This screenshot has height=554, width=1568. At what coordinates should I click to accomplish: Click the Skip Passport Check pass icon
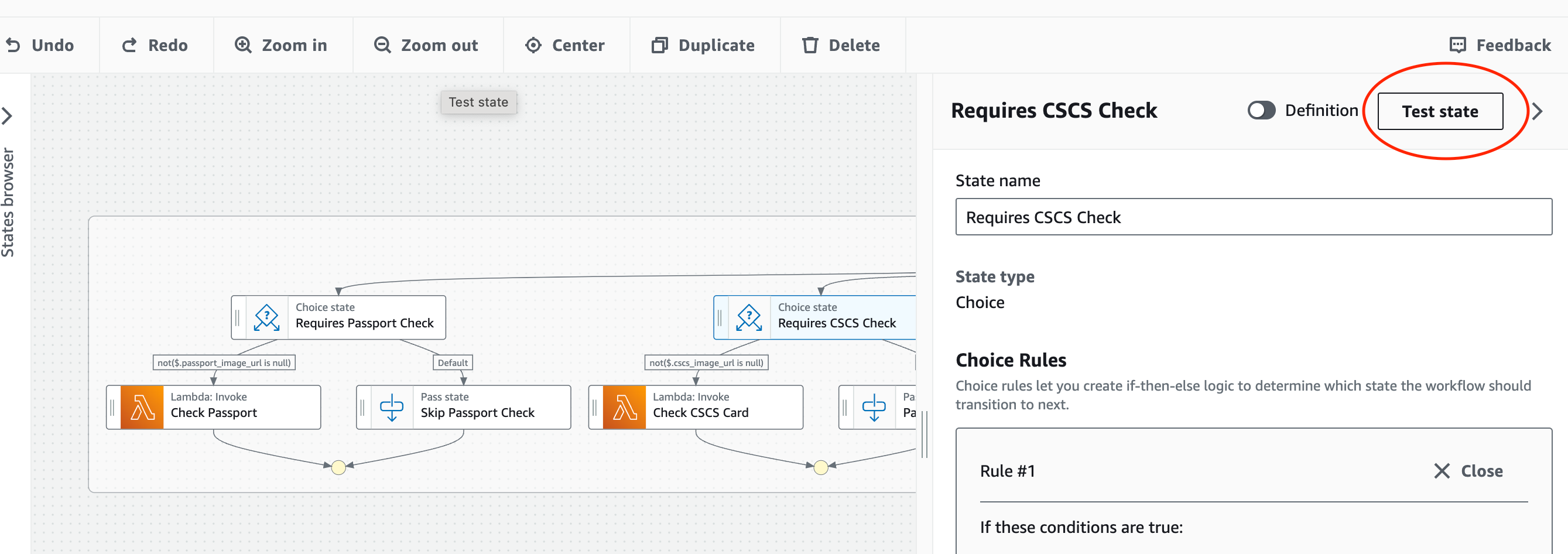[x=392, y=407]
